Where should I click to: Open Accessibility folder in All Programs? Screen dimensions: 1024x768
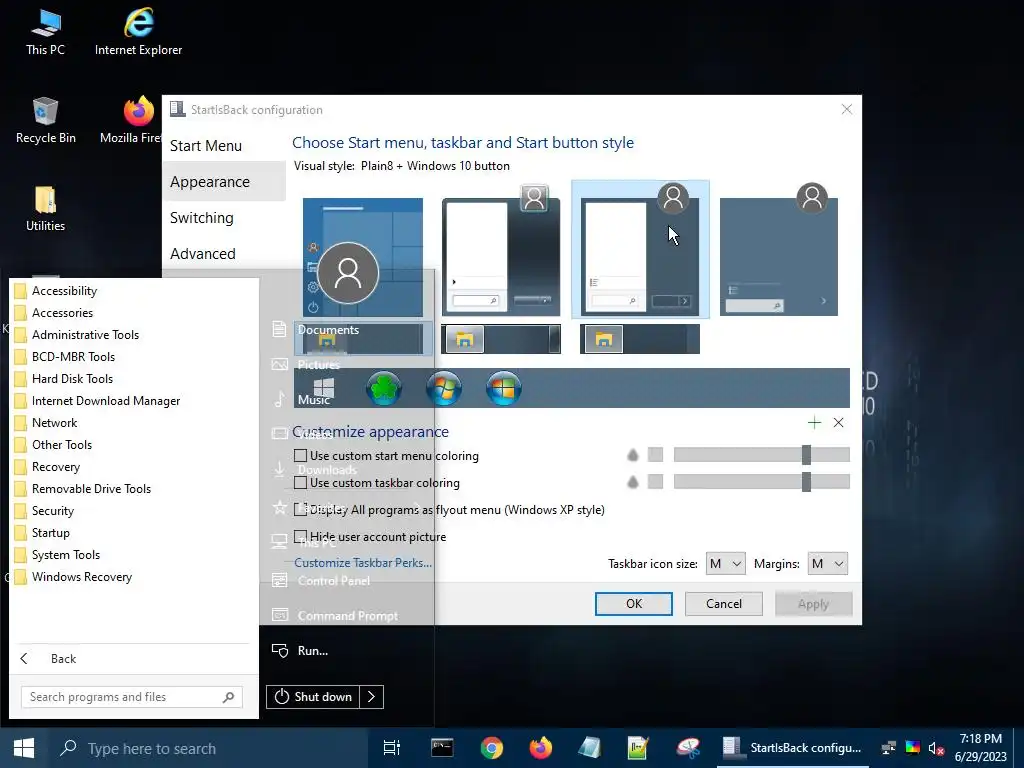(x=65, y=291)
